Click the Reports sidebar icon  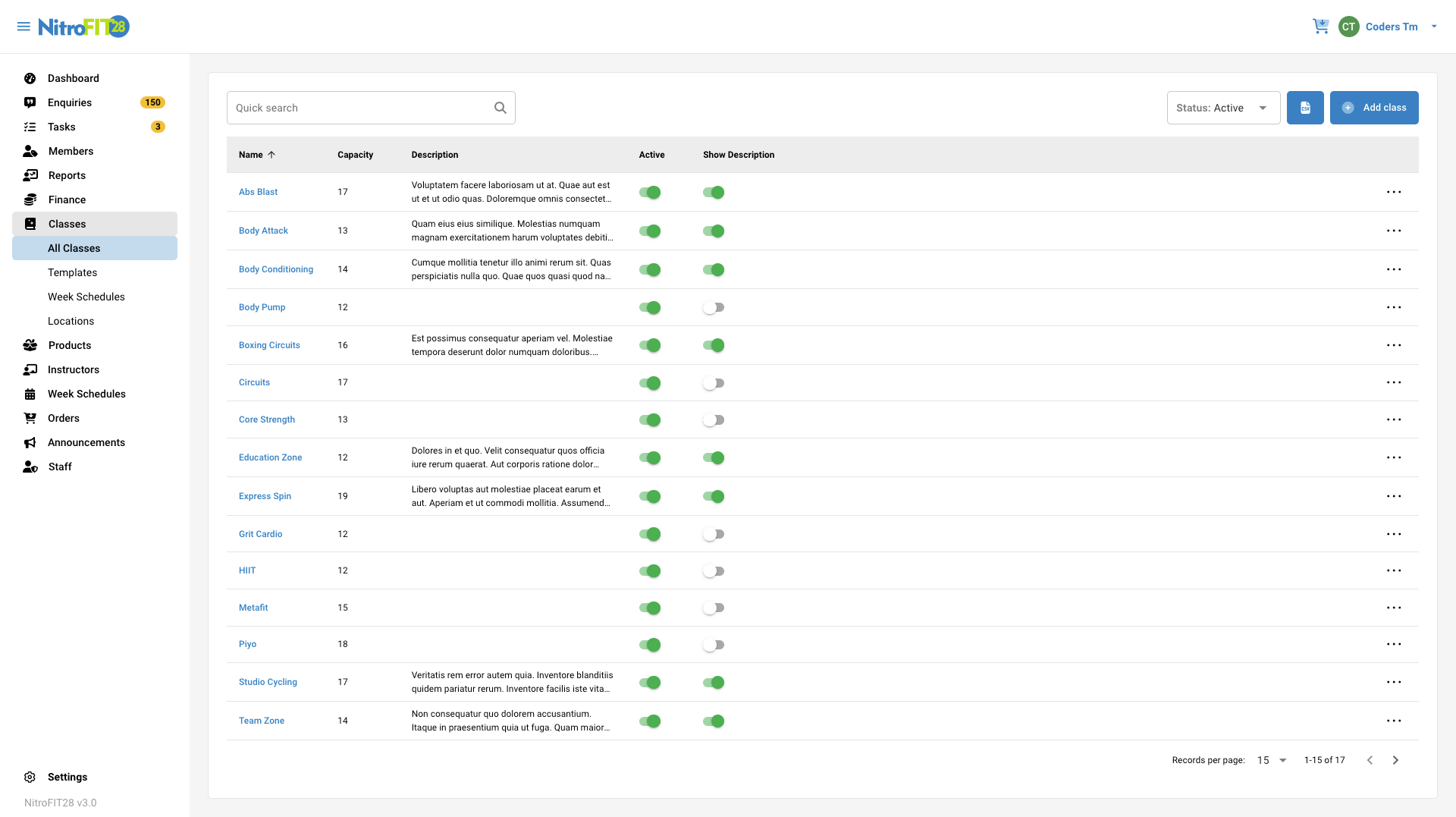tap(30, 175)
